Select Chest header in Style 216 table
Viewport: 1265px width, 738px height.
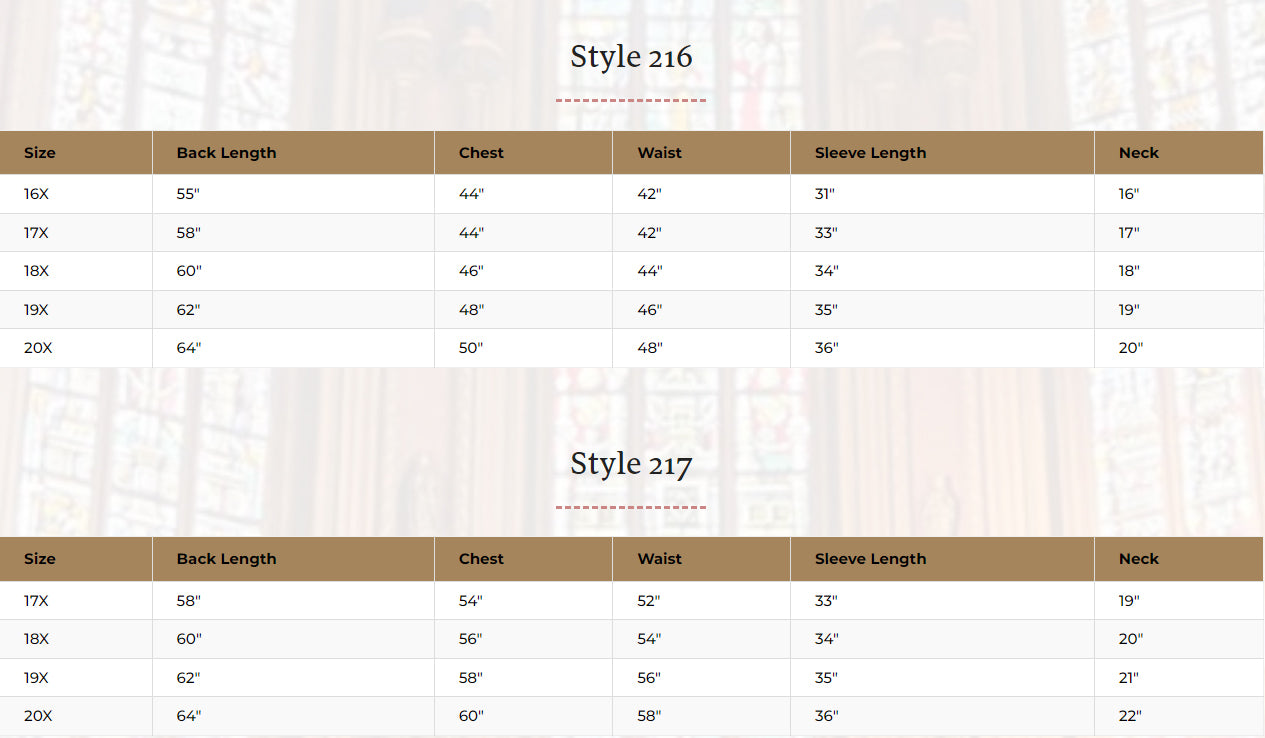click(481, 153)
